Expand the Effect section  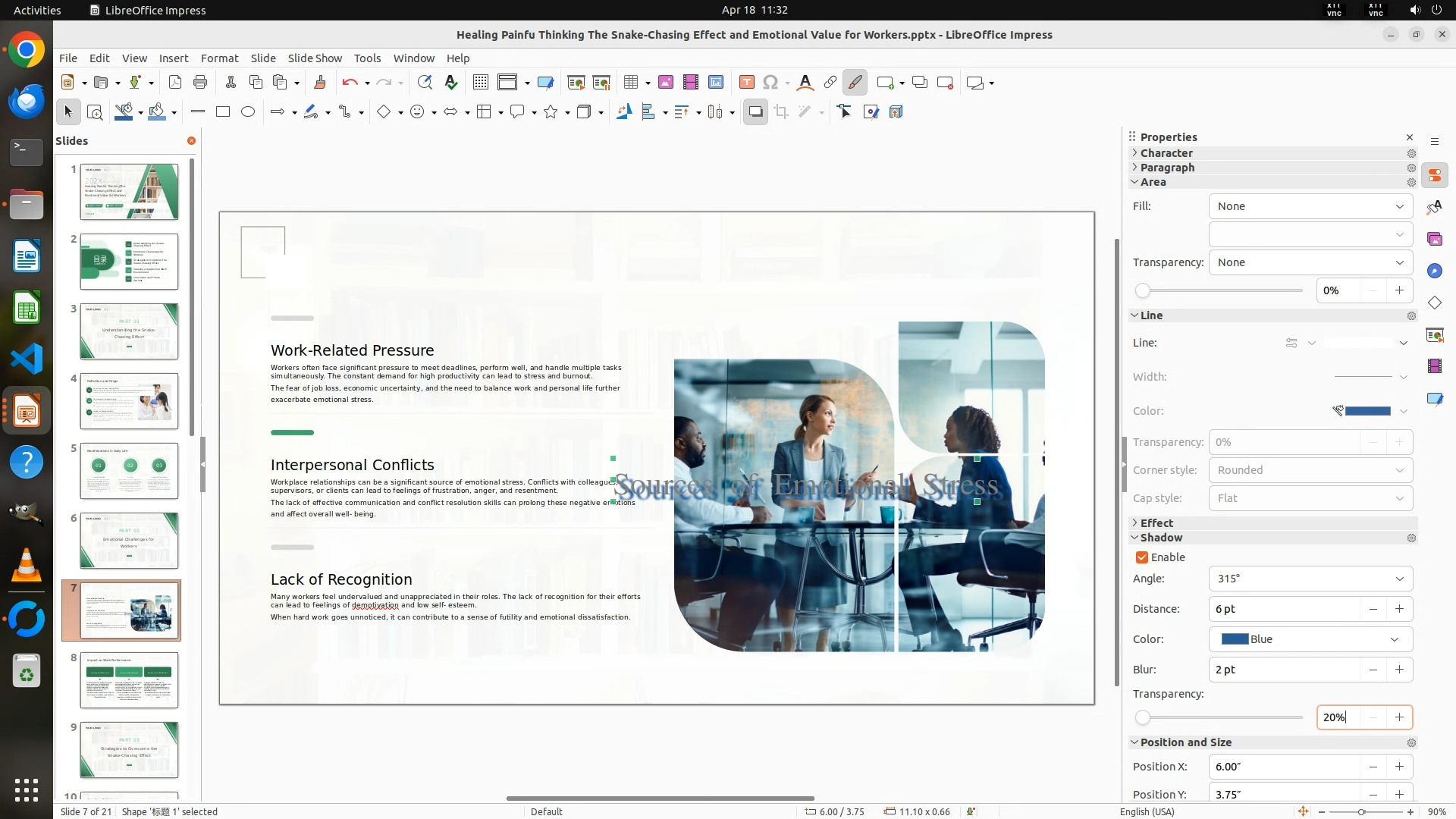(x=1156, y=523)
